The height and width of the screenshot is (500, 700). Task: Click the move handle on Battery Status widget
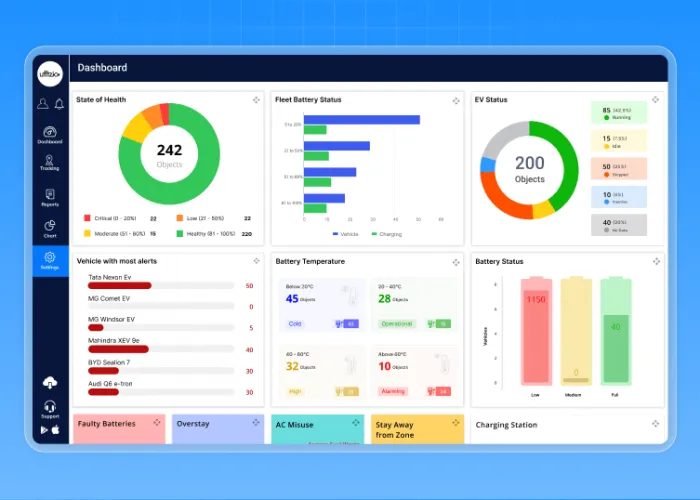click(656, 261)
